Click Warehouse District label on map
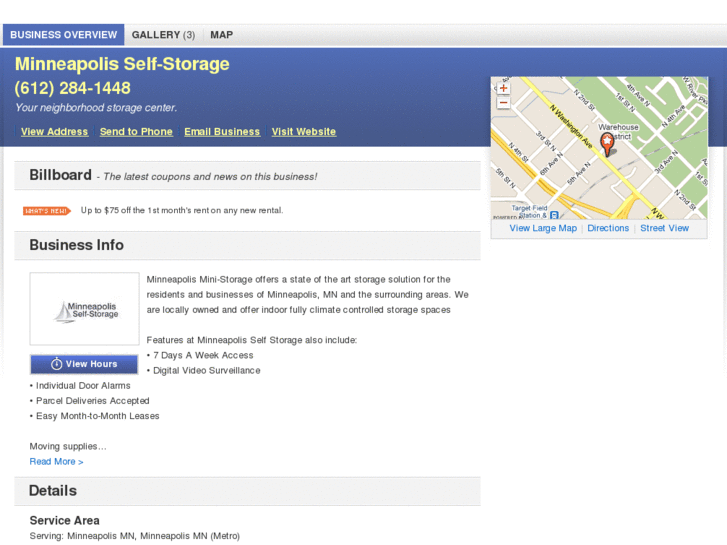This screenshot has height=545, width=727. [x=619, y=131]
